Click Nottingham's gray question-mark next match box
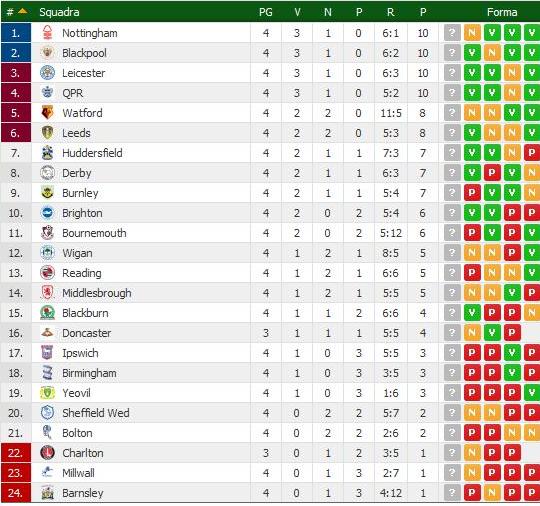 coord(452,33)
